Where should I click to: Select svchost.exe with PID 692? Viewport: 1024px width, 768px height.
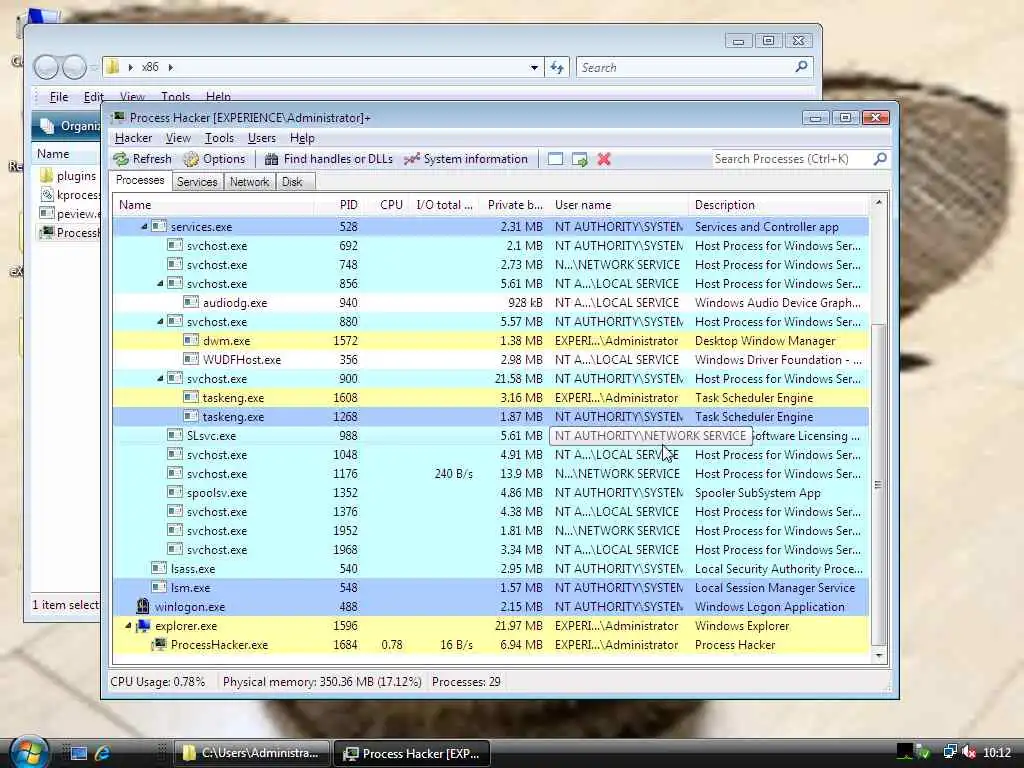coord(491,246)
